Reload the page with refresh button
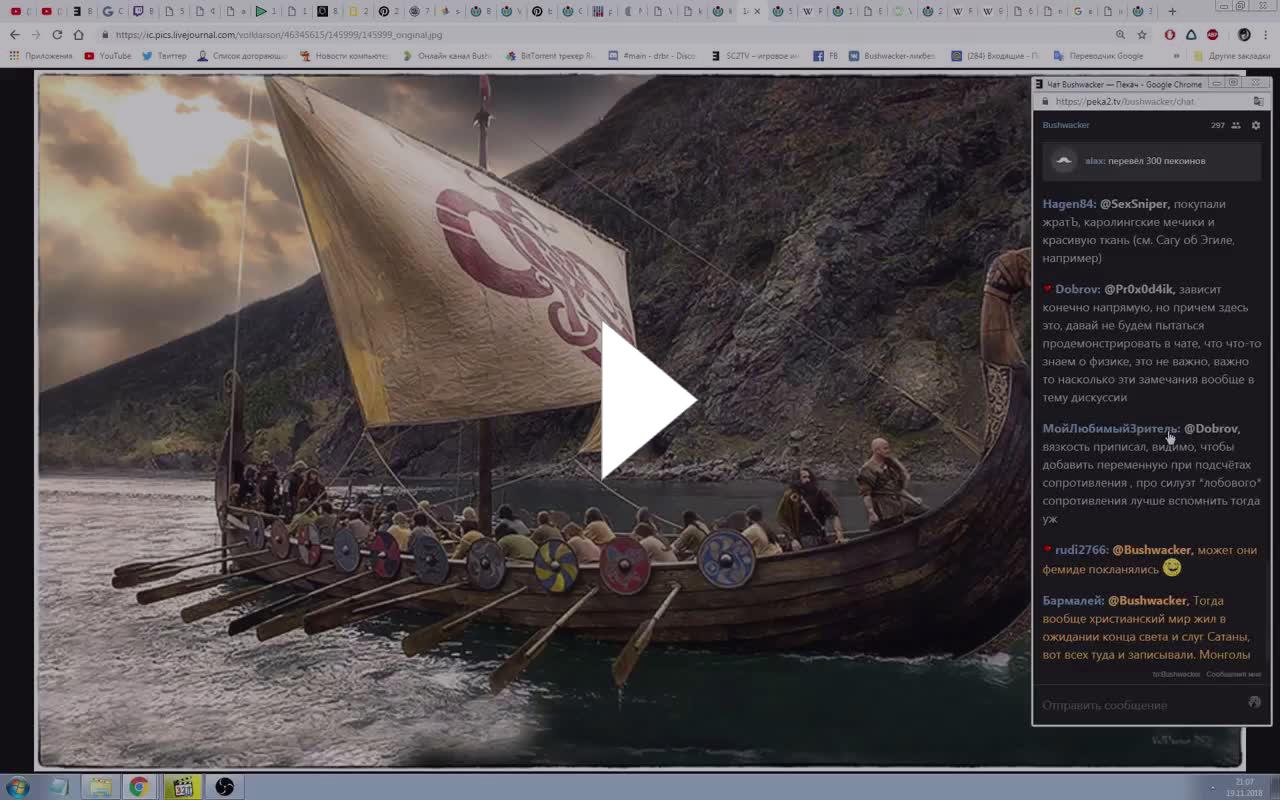Viewport: 1280px width, 800px height. [57, 34]
